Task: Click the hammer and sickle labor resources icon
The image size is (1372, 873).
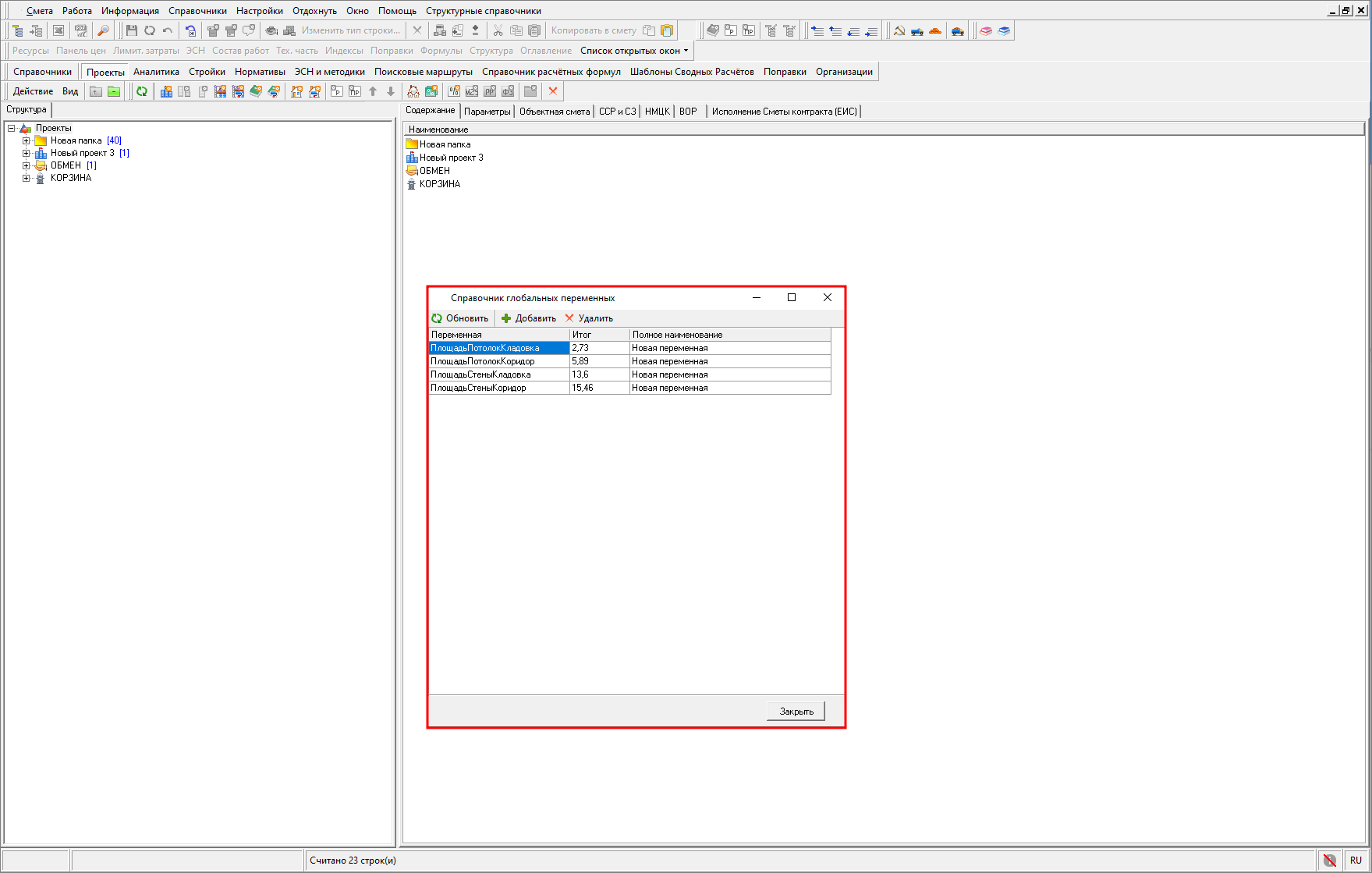Action: [899, 30]
